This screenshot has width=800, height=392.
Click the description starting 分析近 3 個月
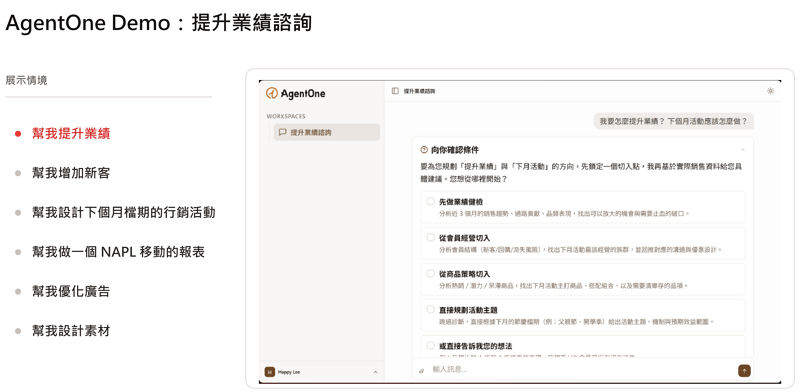tap(564, 213)
